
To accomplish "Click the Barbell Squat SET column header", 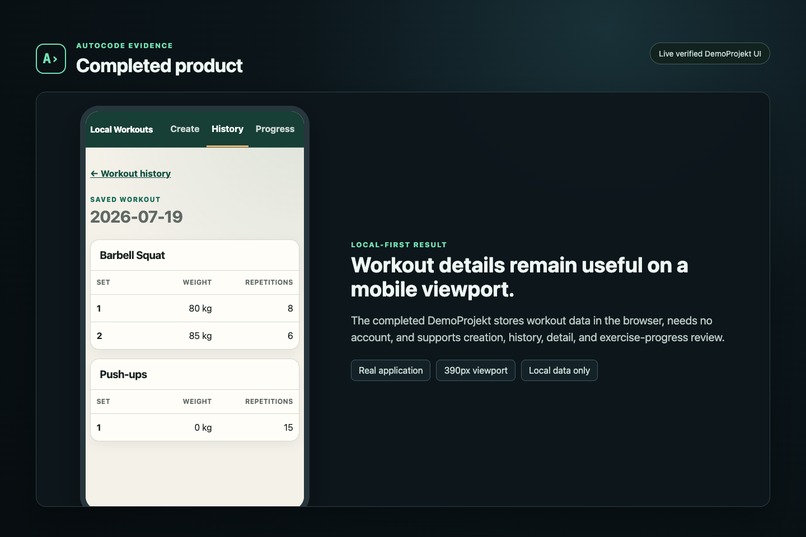I will [103, 282].
